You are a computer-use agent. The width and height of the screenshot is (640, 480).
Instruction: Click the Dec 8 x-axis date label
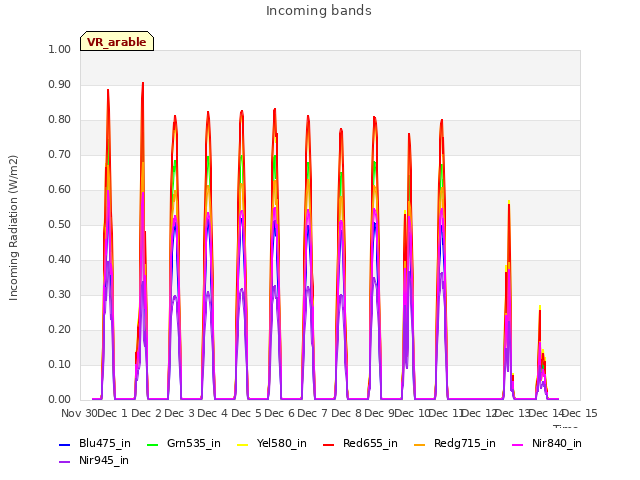click(346, 413)
